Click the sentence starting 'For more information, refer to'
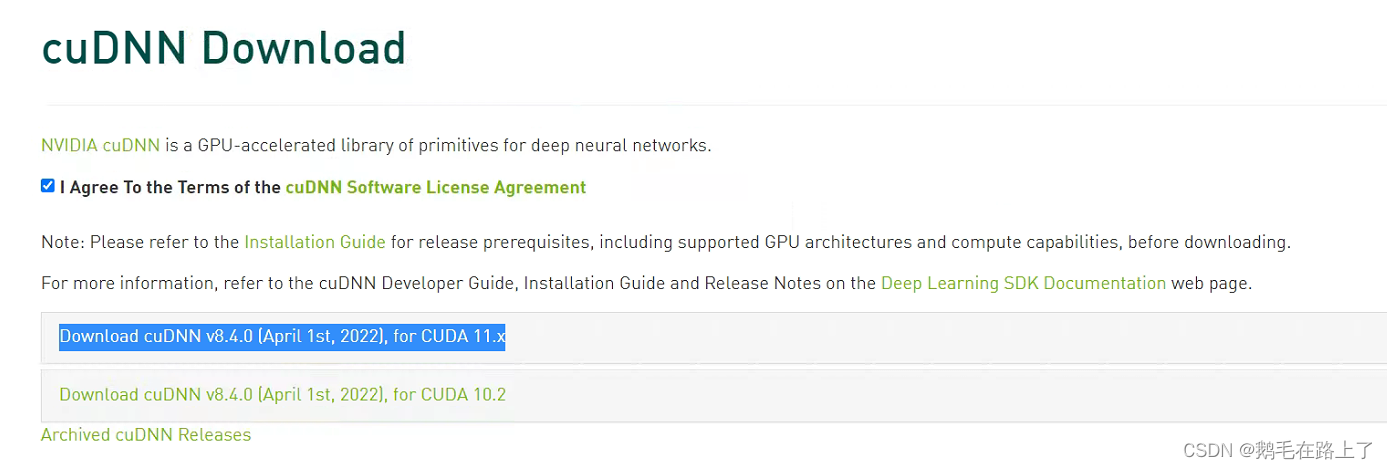 click(646, 283)
